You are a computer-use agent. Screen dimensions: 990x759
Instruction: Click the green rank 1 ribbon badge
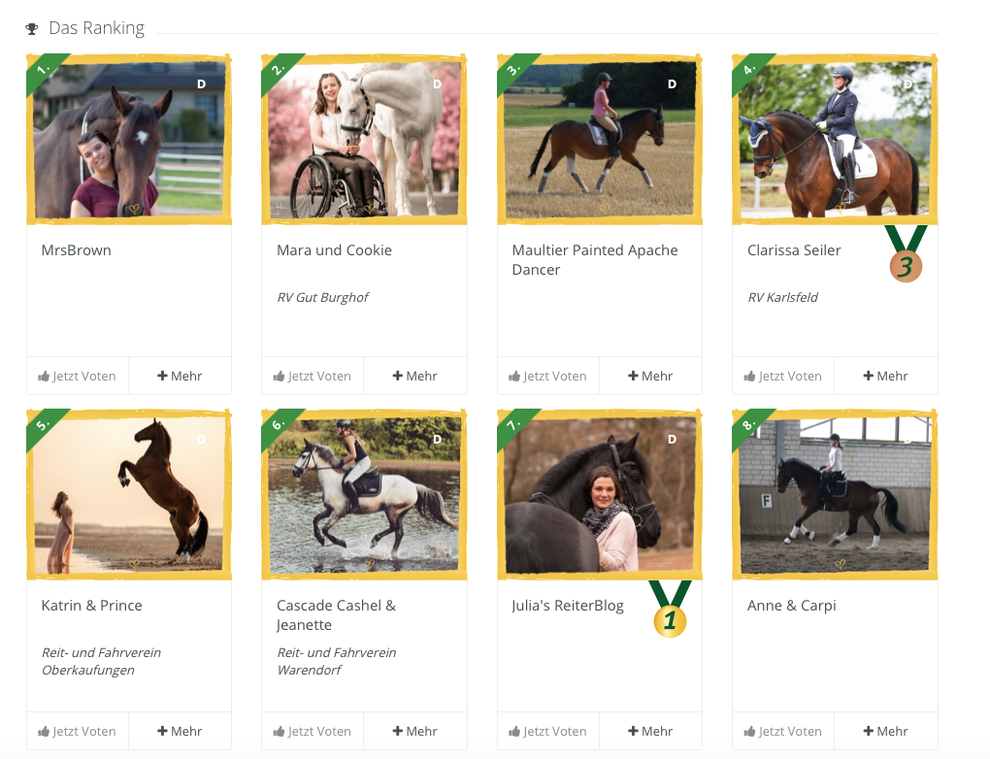point(45,71)
